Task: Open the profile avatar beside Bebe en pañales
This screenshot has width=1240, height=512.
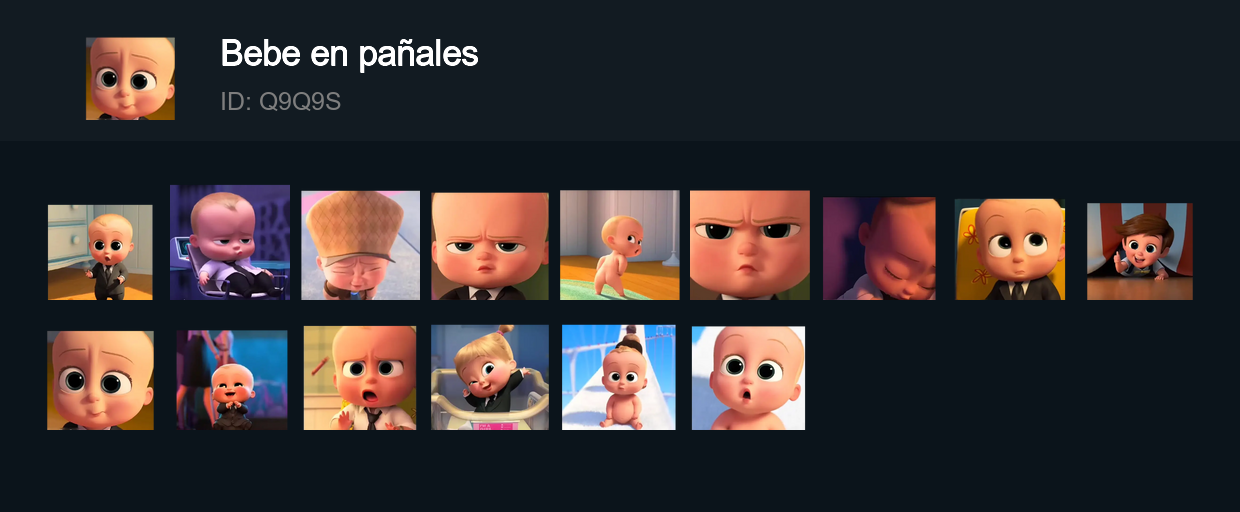Action: 130,79
